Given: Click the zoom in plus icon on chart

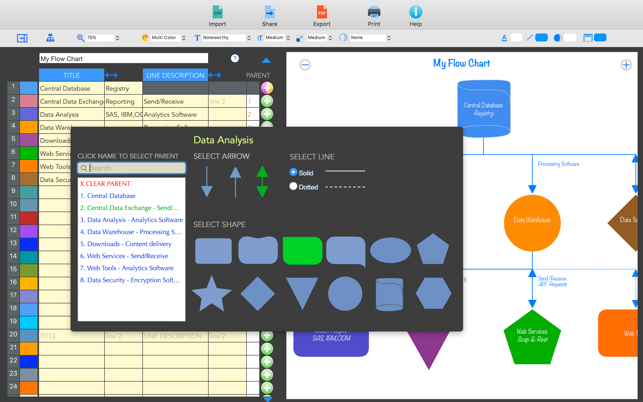Looking at the screenshot, I should click(626, 65).
